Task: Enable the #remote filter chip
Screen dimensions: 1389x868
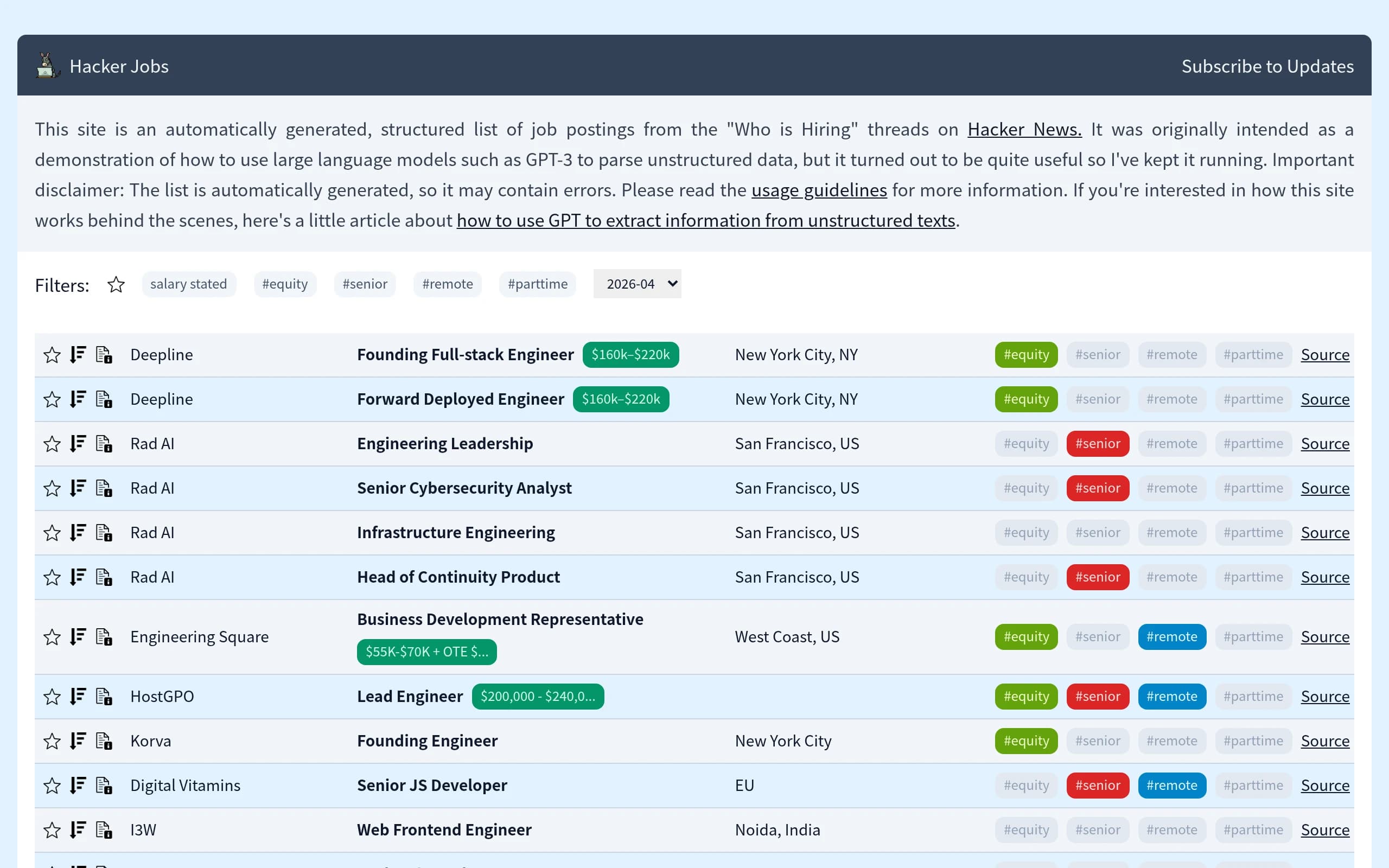Action: click(448, 284)
